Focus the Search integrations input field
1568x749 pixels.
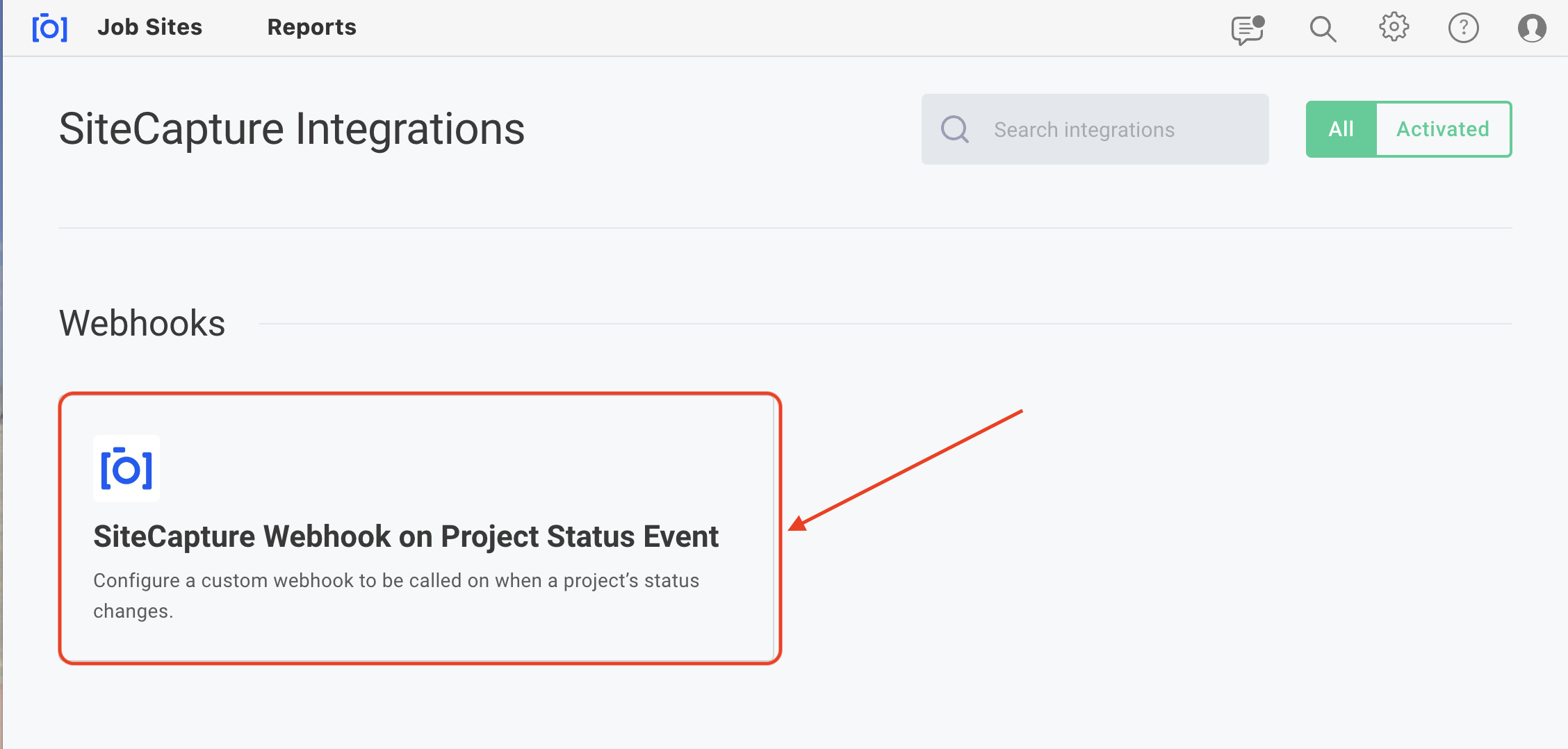(x=1095, y=129)
